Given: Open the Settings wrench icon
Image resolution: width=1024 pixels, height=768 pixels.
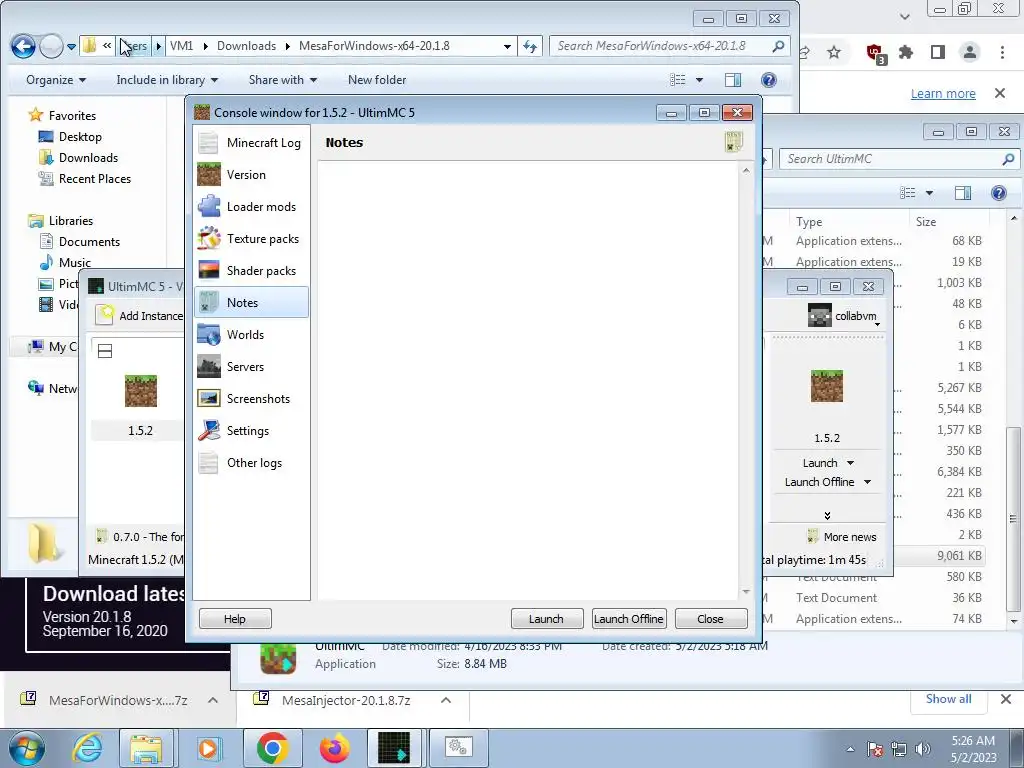Looking at the screenshot, I should 208,430.
